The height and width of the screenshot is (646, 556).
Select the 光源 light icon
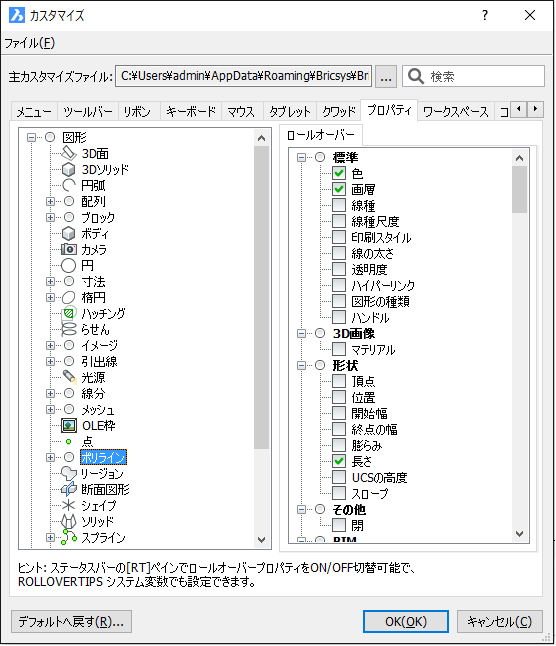(x=69, y=377)
